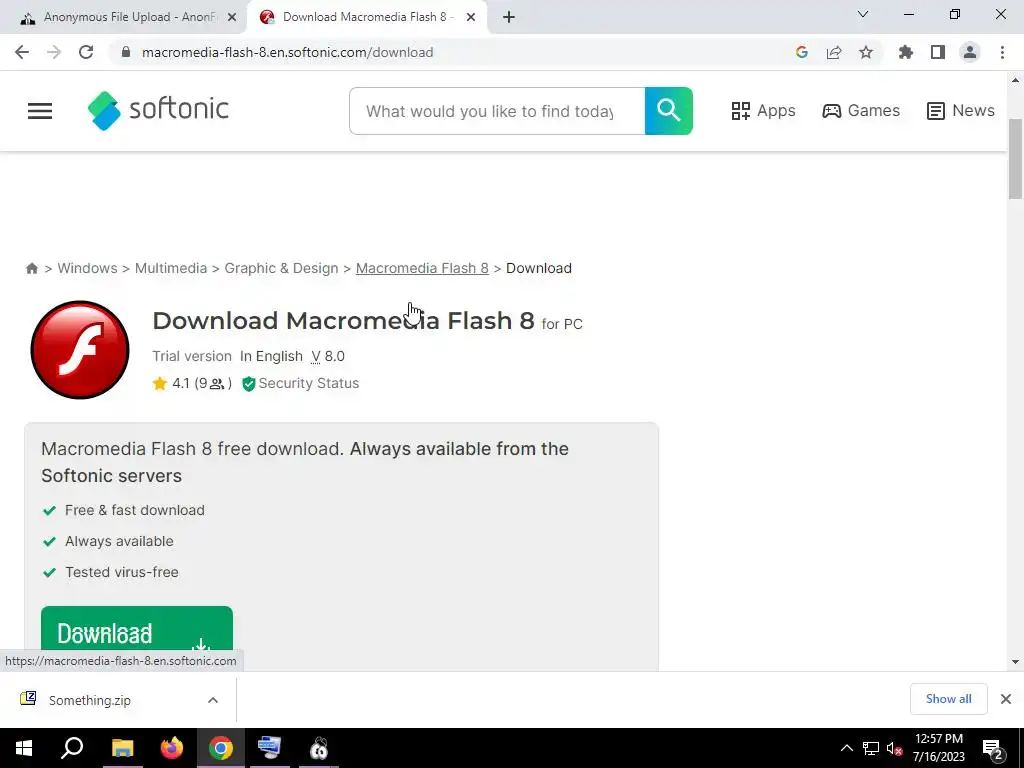Open File Explorer from taskbar
The image size is (1024, 768).
coord(122,748)
